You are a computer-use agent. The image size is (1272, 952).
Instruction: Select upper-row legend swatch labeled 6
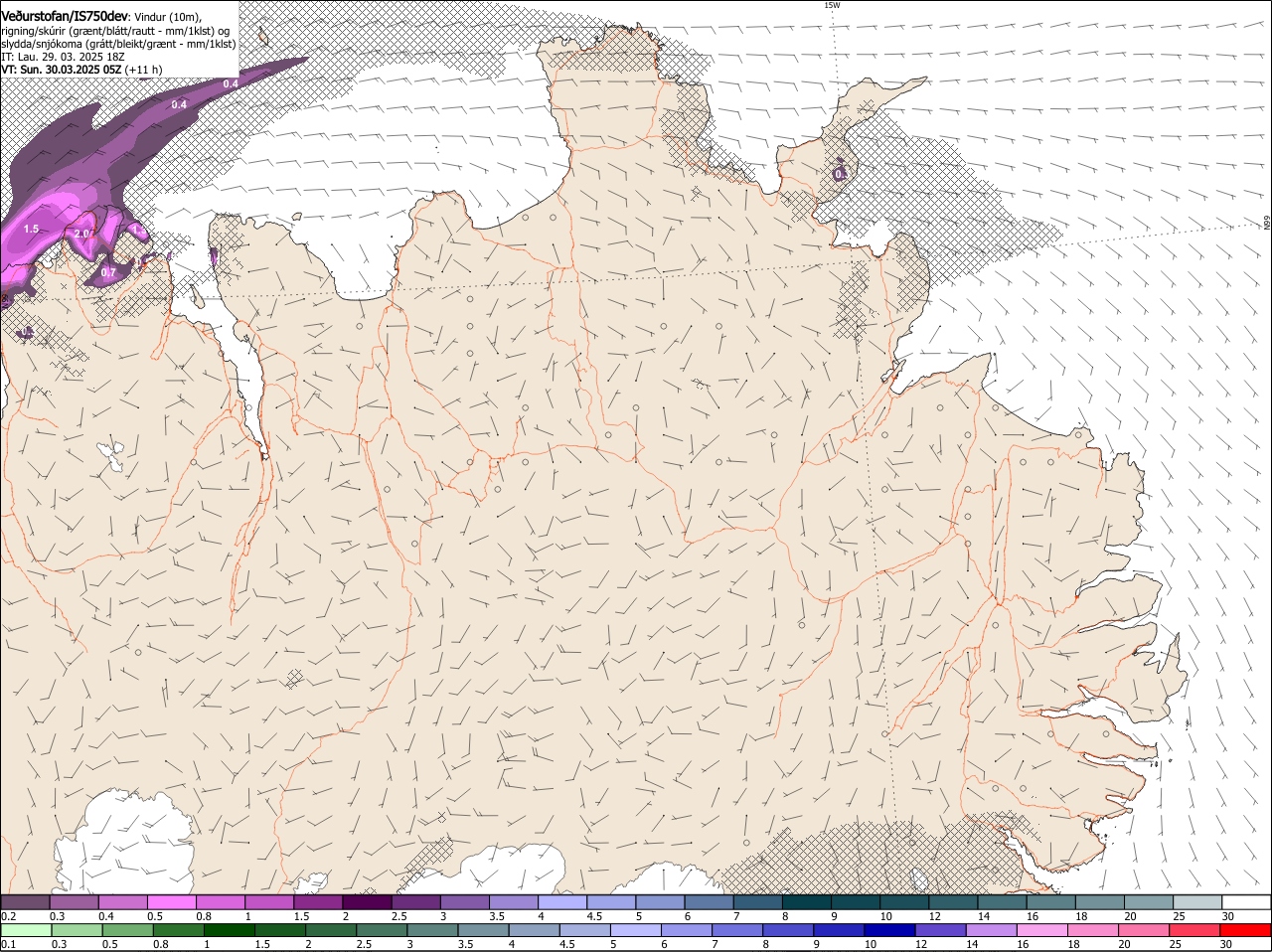click(709, 901)
